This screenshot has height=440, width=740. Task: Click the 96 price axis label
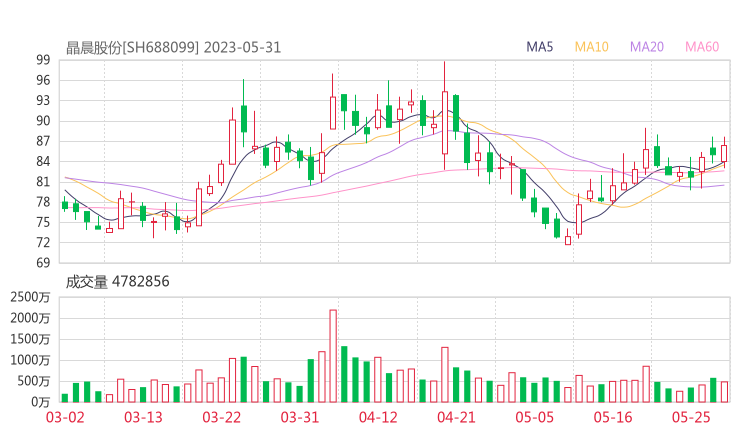click(x=43, y=80)
